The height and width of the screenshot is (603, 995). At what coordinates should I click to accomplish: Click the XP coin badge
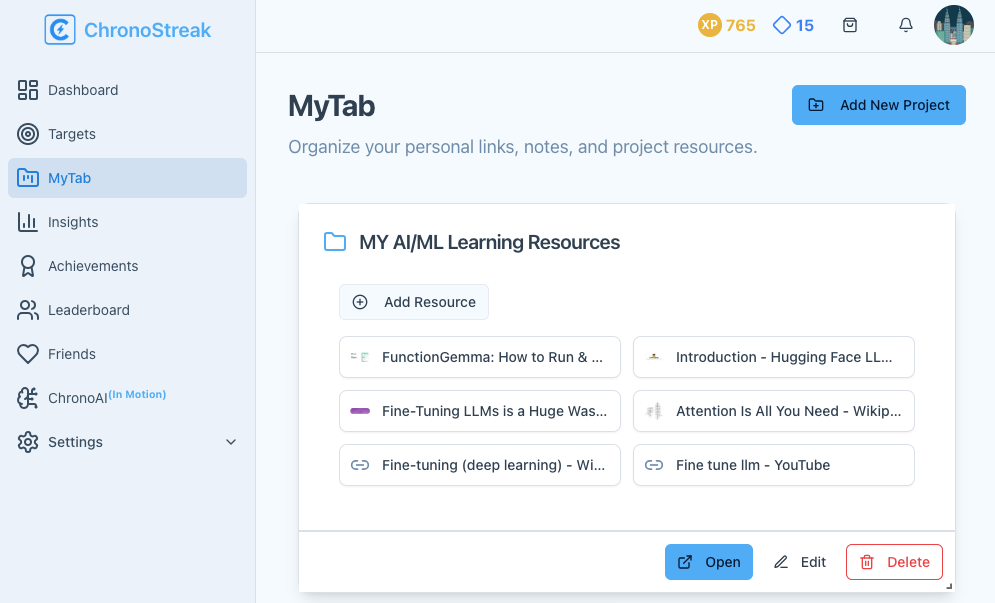tap(710, 26)
